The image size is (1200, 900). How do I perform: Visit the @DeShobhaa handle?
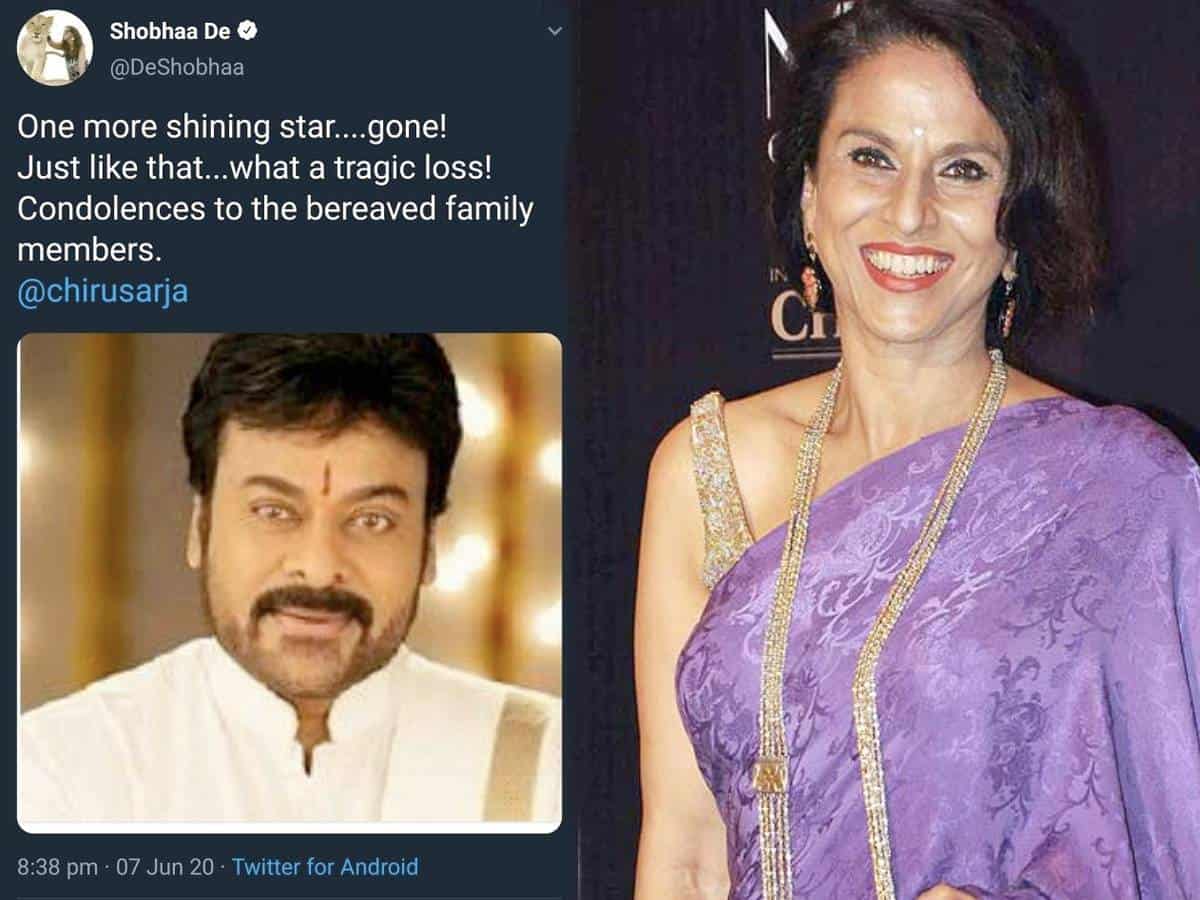coord(176,68)
